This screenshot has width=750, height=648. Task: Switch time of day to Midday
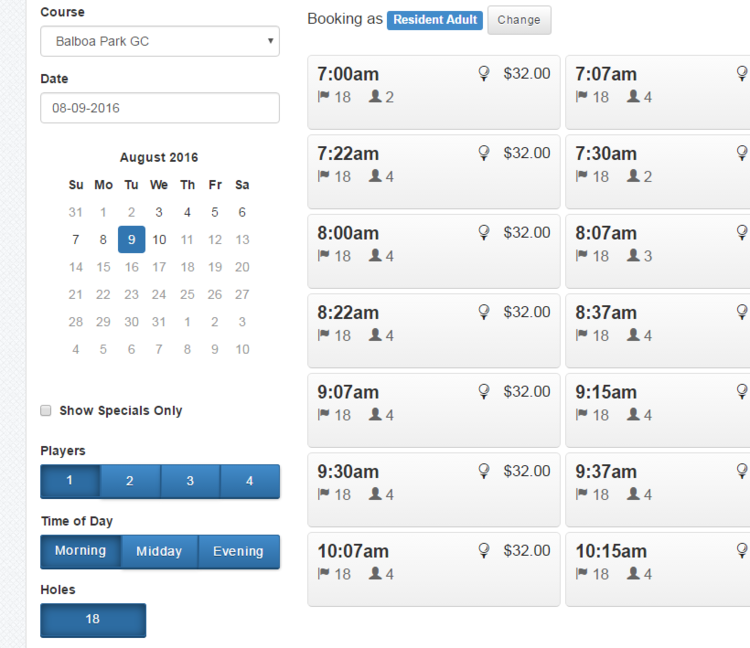(159, 551)
